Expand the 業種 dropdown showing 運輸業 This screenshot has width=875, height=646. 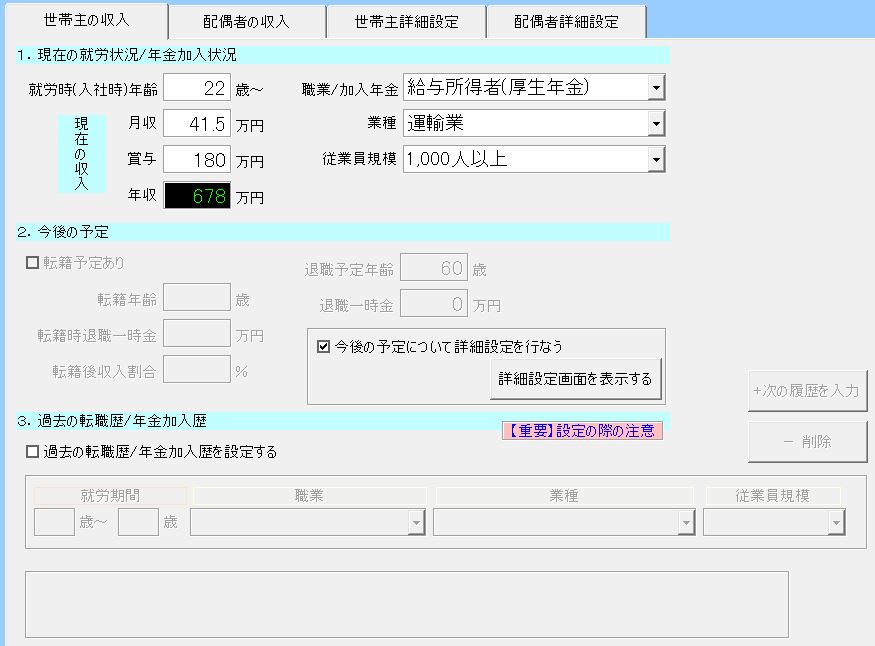655,124
